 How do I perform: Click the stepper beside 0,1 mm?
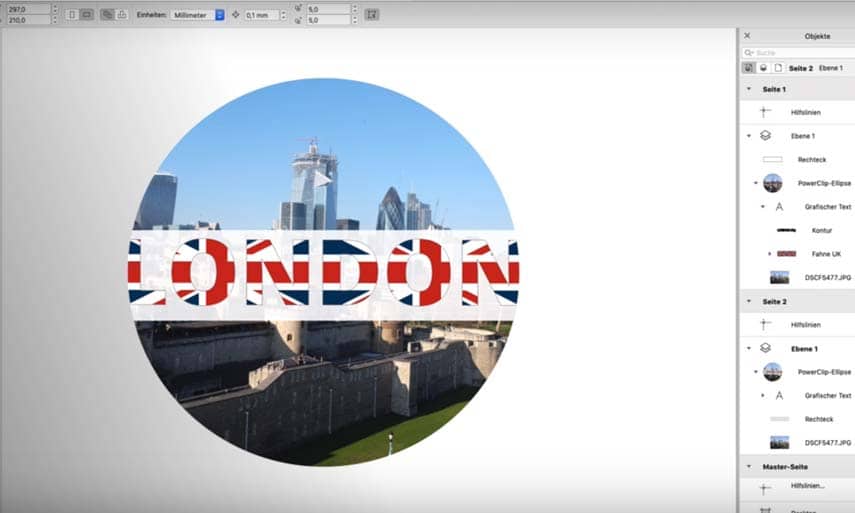pyautogui.click(x=283, y=15)
